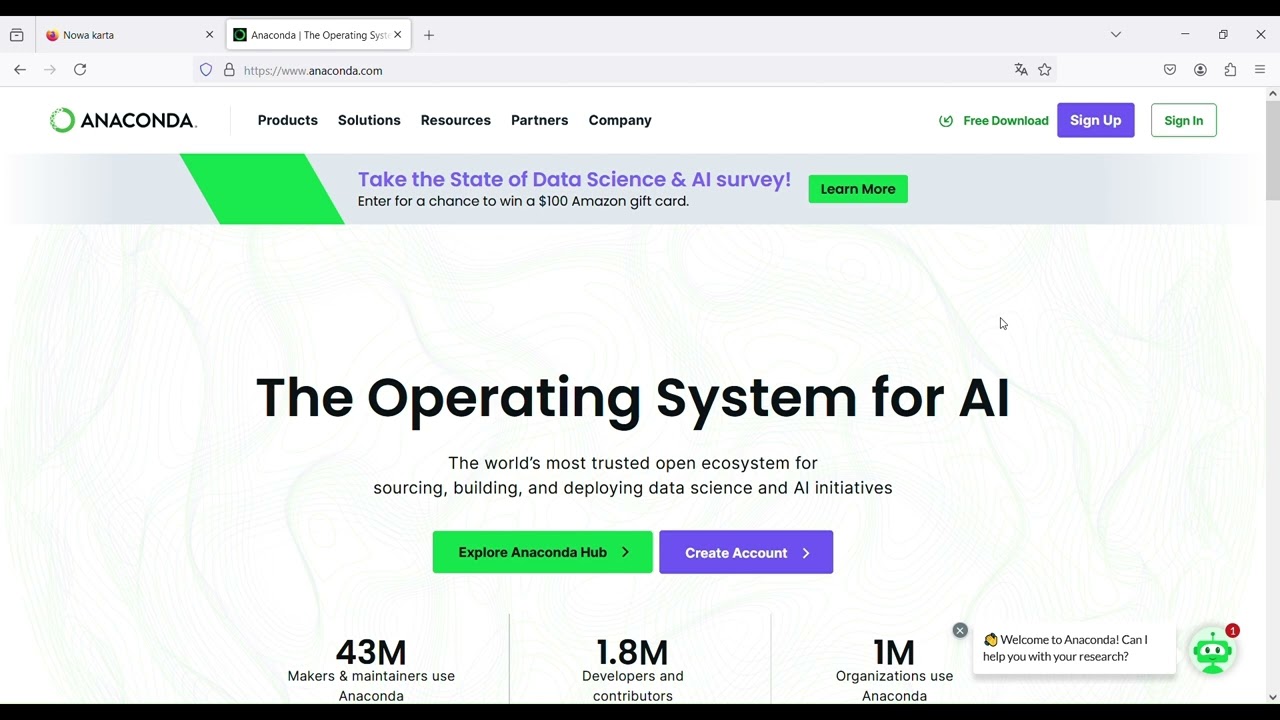Click the Free Download link
Image resolution: width=1280 pixels, height=720 pixels.
click(x=1006, y=121)
